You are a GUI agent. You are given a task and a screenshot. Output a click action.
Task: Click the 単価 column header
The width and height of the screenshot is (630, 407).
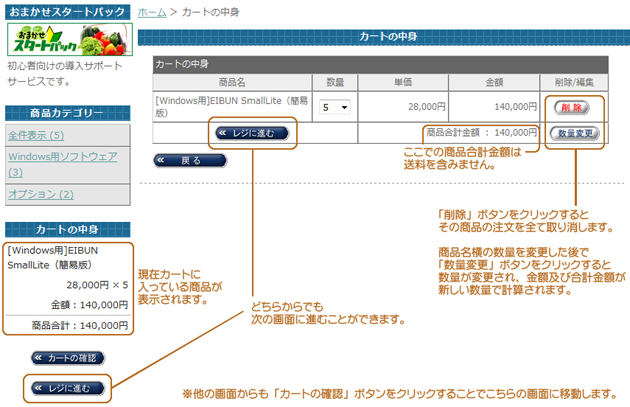click(403, 82)
